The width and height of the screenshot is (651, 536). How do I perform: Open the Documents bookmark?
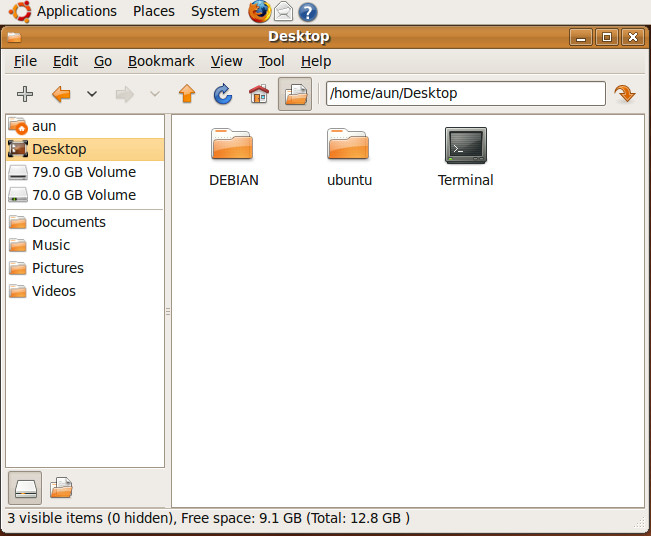pos(85,222)
